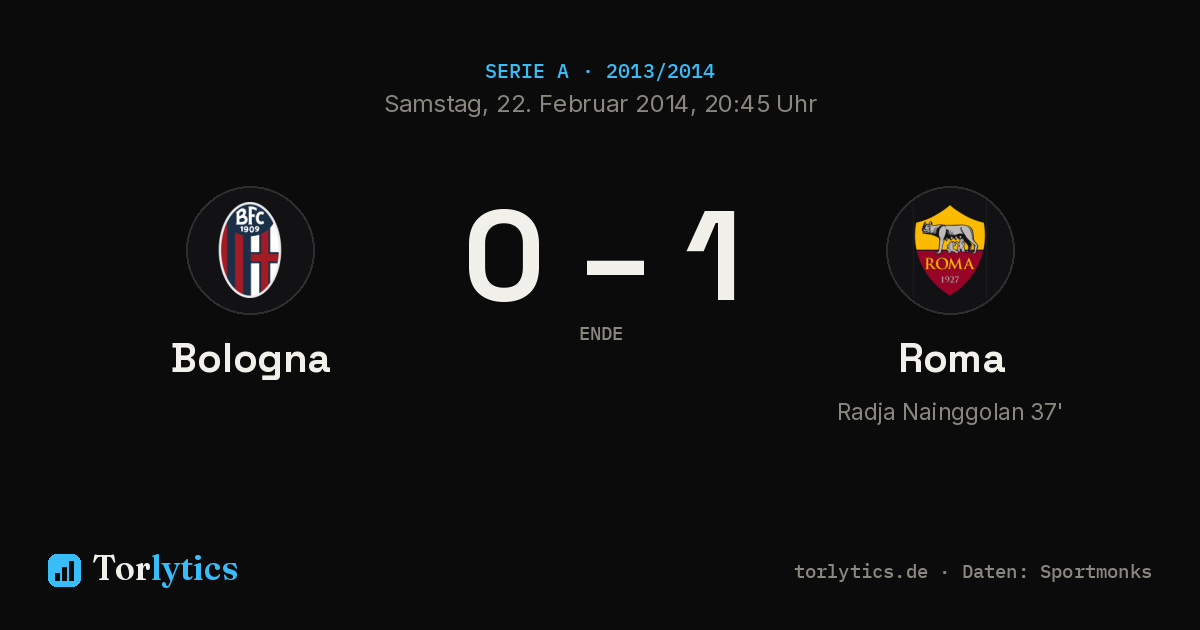Click the 37' goal minute marker
Image resolution: width=1200 pixels, height=630 pixels.
pyautogui.click(x=1046, y=412)
